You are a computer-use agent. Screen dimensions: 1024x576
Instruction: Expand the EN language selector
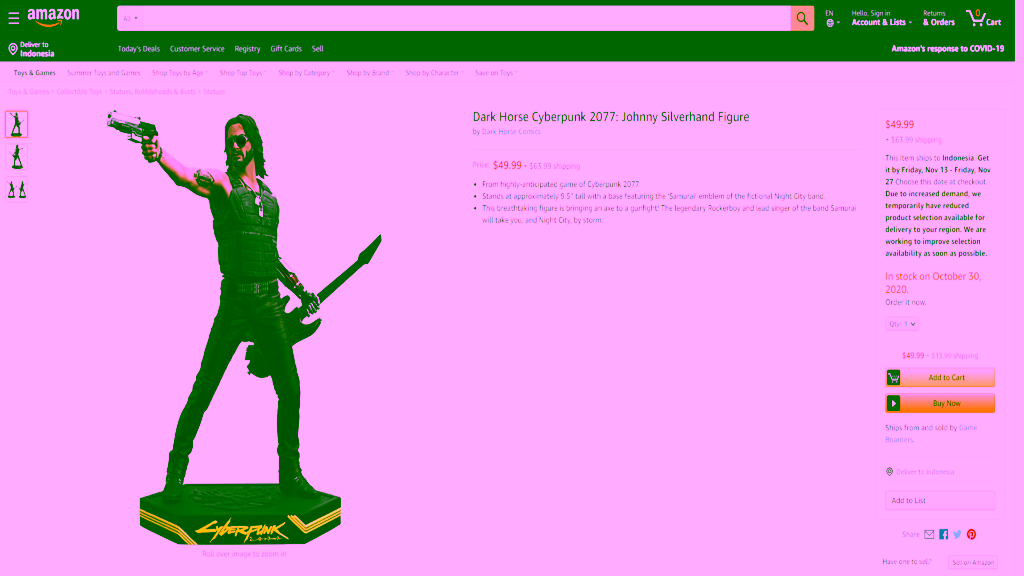pyautogui.click(x=832, y=18)
